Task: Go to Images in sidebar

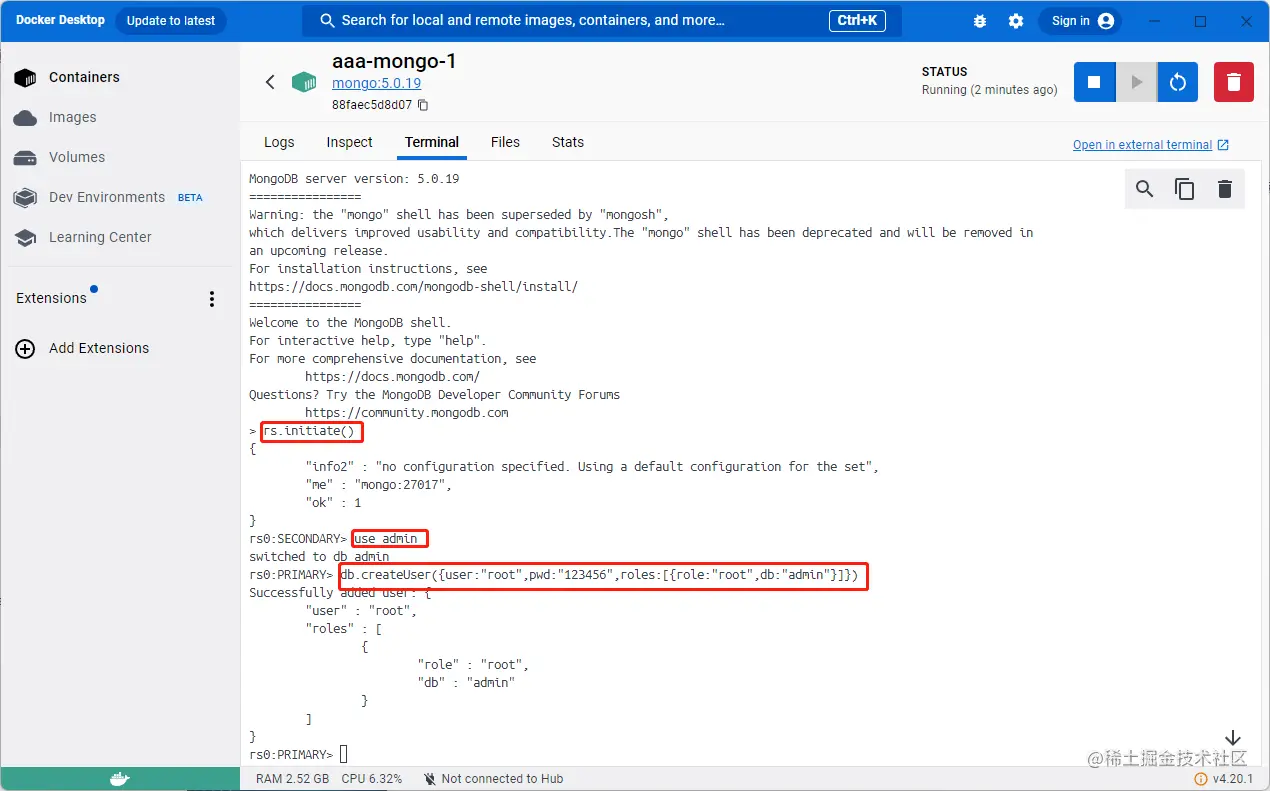Action: [73, 117]
